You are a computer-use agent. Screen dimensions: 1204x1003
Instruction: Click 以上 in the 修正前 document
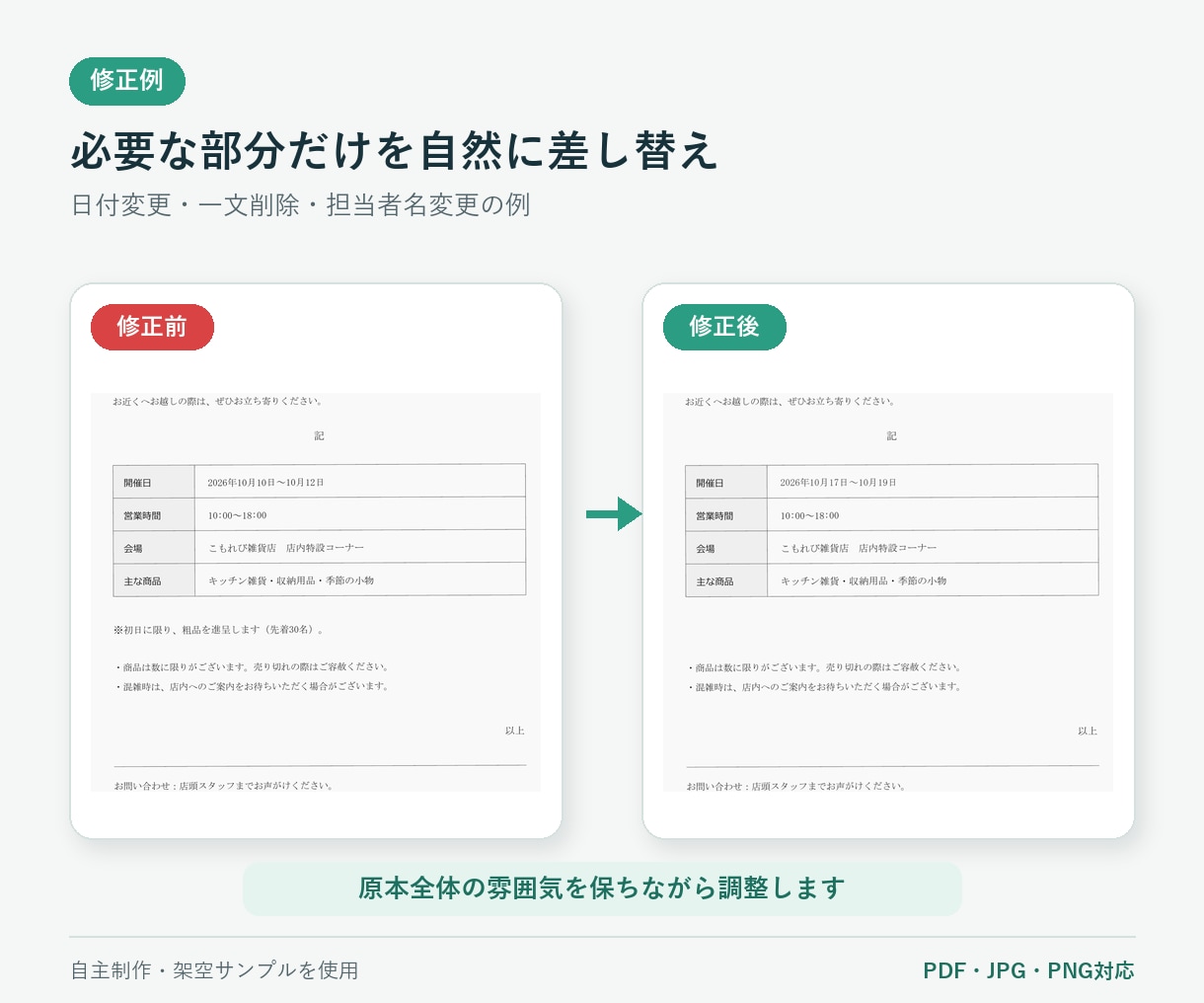pos(515,731)
